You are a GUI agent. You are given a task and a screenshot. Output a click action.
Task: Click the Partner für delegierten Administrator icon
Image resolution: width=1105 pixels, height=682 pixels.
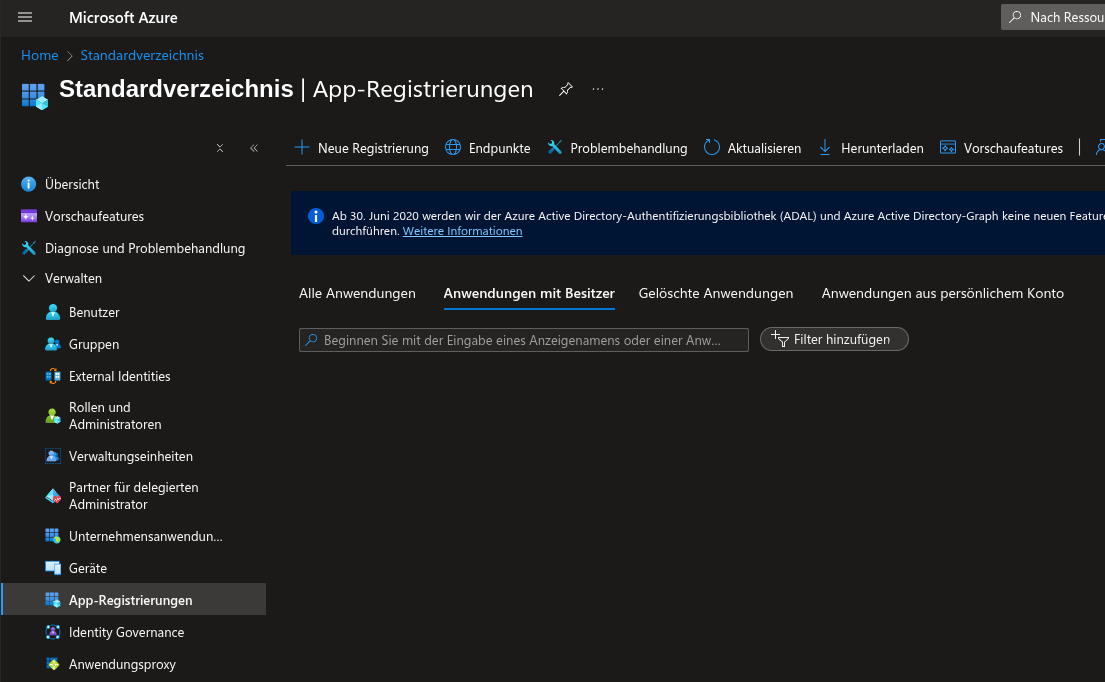point(53,496)
